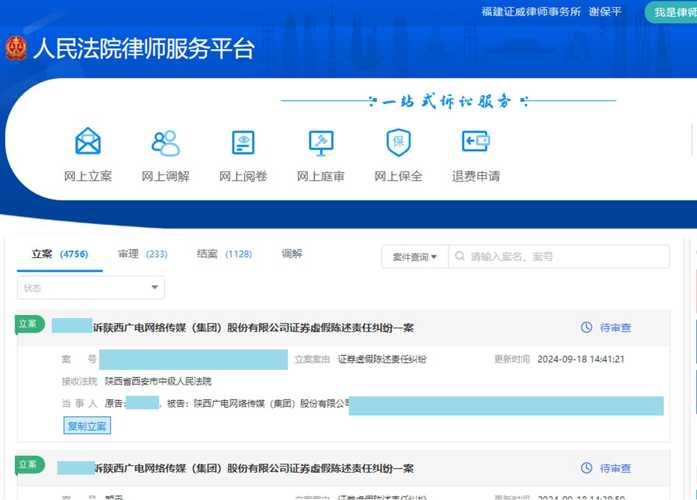
Task: Click 陕西省西安市中级人民法院 court name
Action: [x=158, y=381]
